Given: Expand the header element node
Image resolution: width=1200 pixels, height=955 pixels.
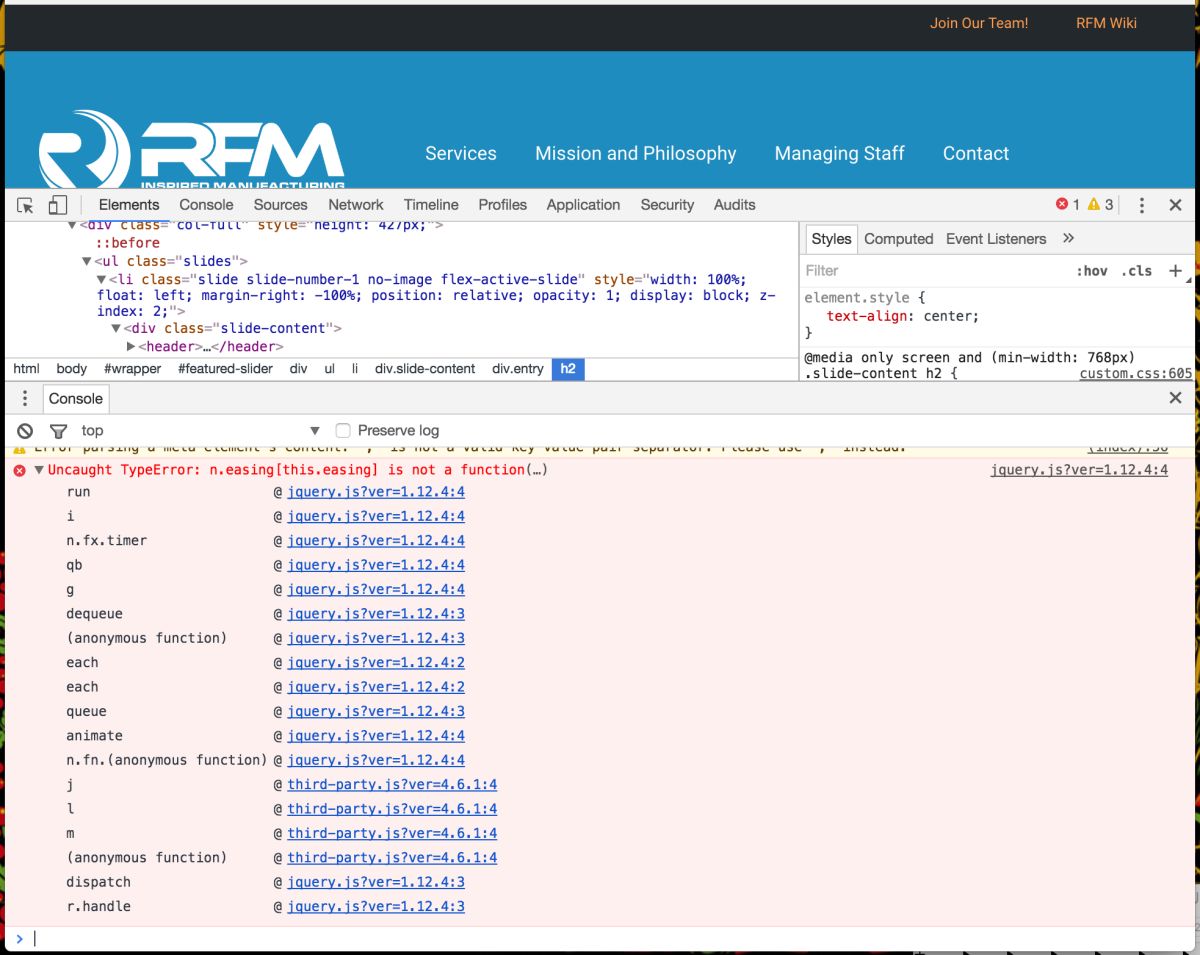Looking at the screenshot, I should pyautogui.click(x=131, y=347).
